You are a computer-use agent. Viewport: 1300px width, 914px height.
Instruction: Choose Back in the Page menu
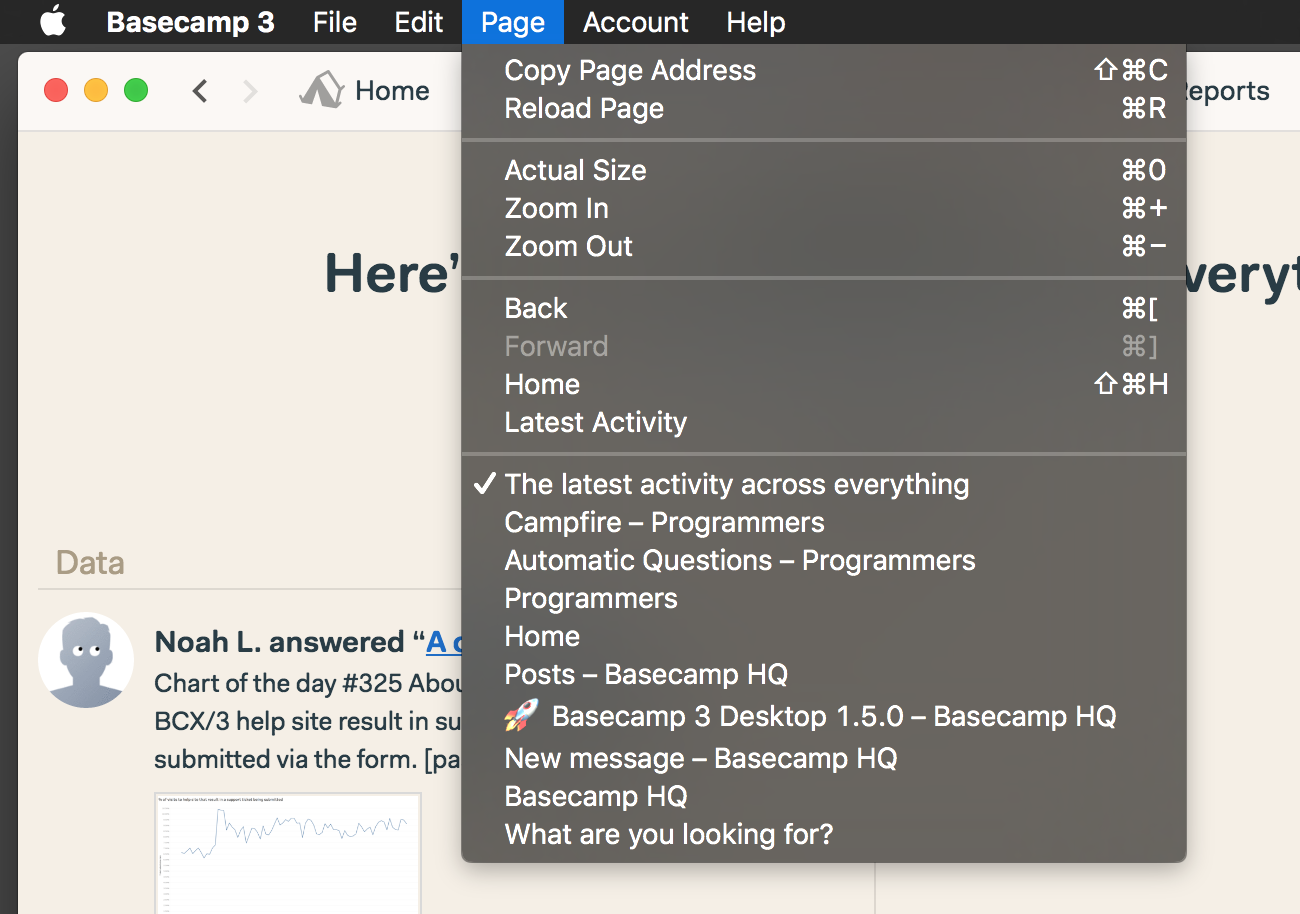pyautogui.click(x=824, y=308)
